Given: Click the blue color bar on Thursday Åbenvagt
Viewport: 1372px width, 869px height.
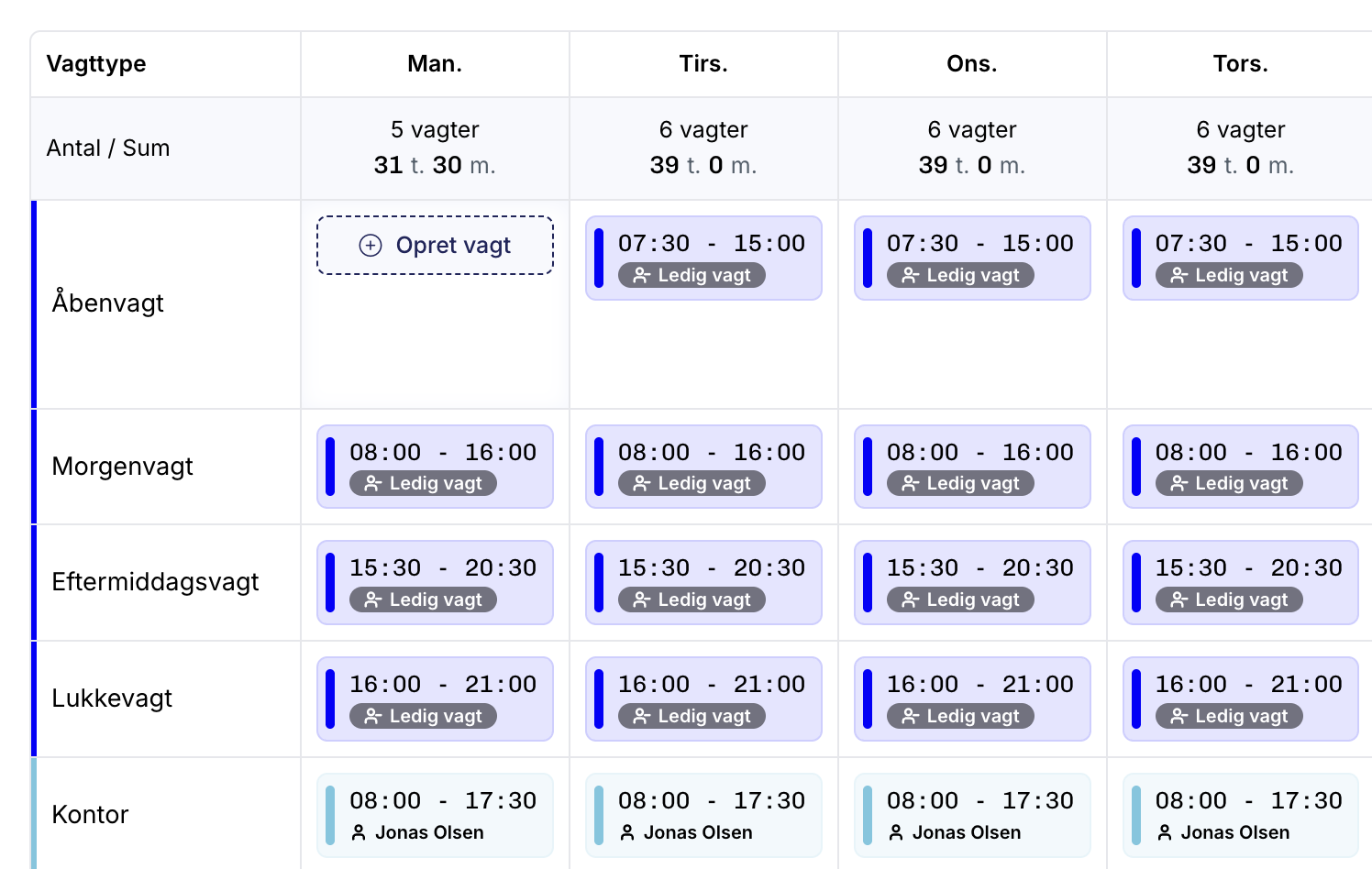Looking at the screenshot, I should pyautogui.click(x=1136, y=258).
